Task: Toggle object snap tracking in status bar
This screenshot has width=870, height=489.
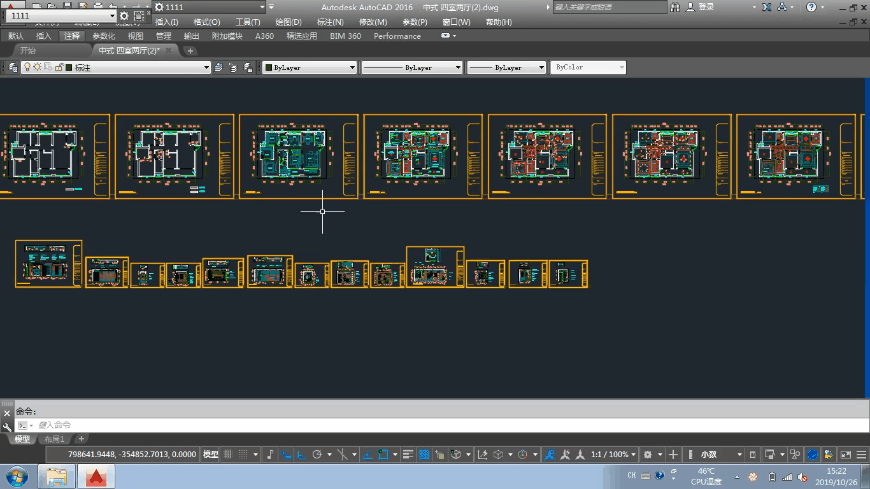Action: (367, 455)
